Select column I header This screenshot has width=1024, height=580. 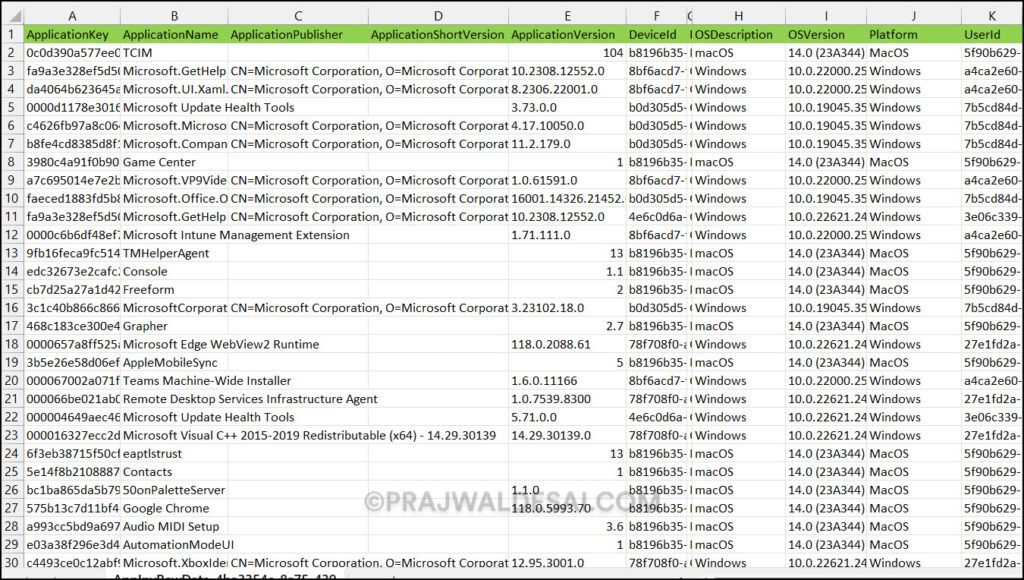pyautogui.click(x=826, y=16)
